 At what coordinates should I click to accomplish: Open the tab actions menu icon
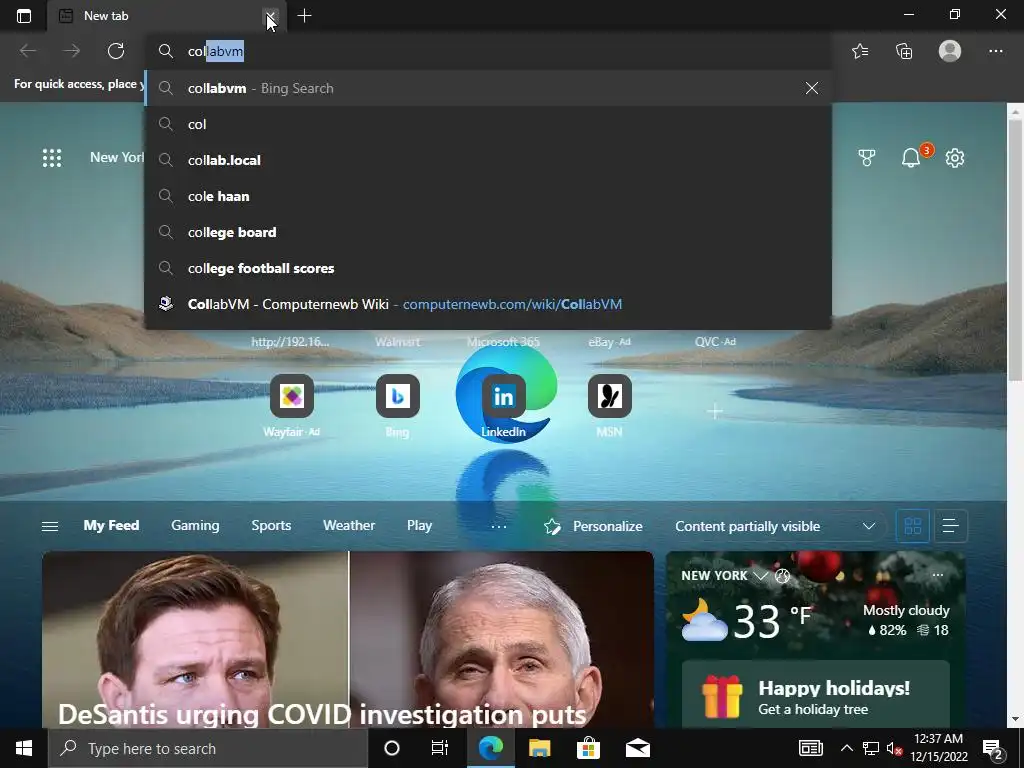(24, 16)
